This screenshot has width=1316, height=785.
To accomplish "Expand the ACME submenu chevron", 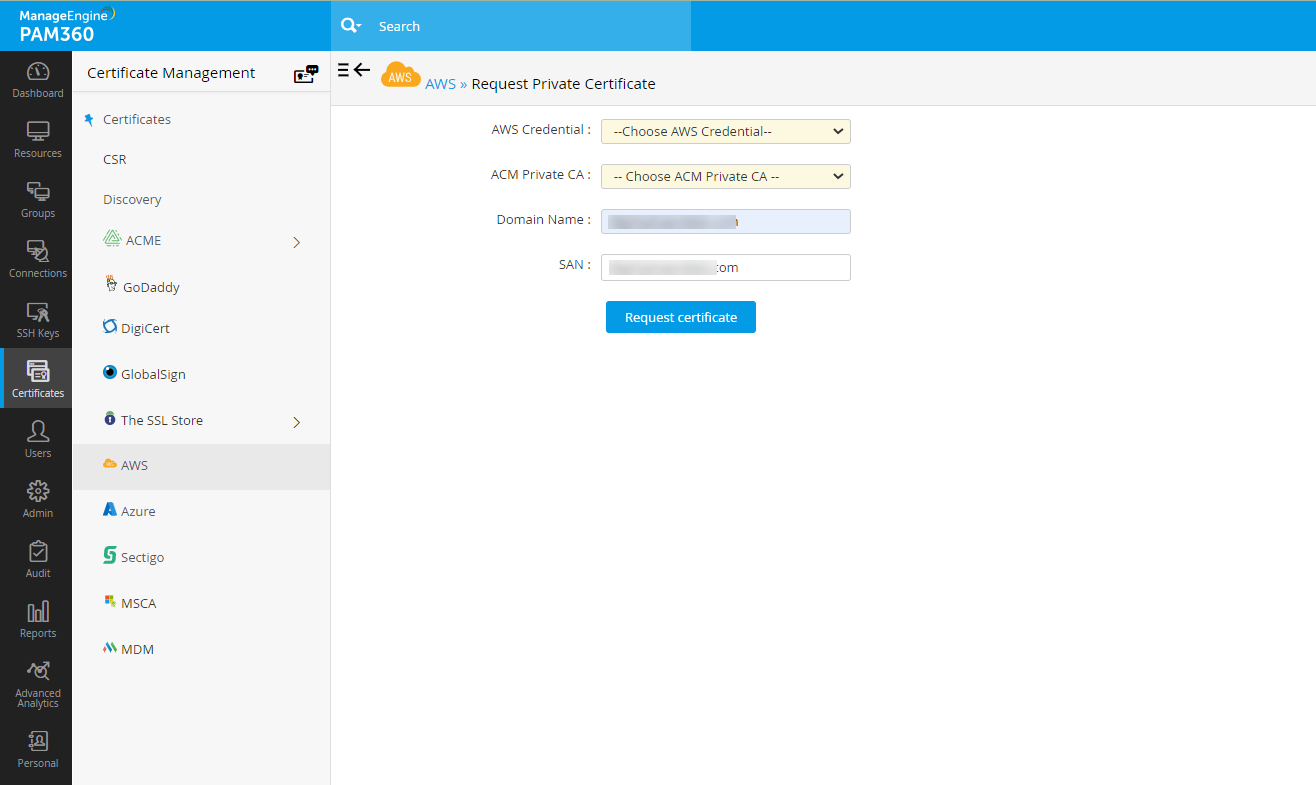I will tap(296, 242).
